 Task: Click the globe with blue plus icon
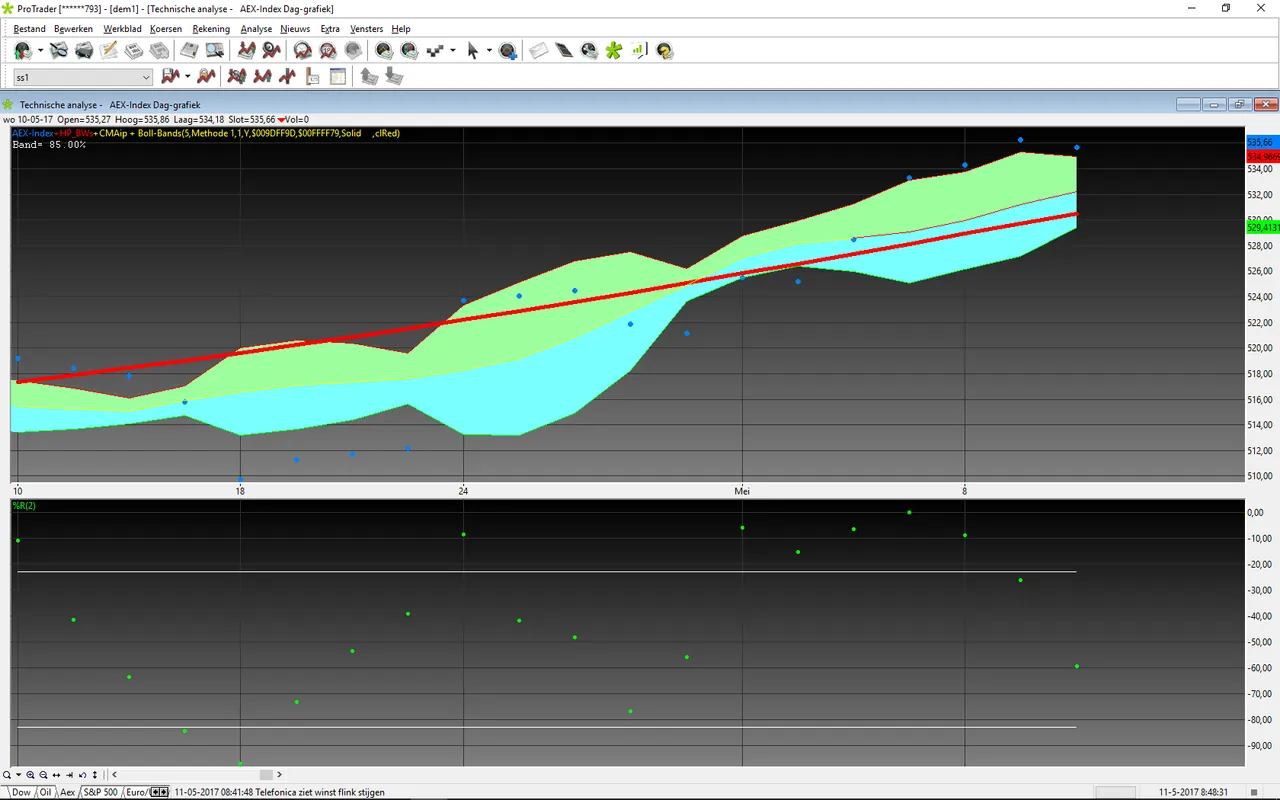tap(508, 50)
